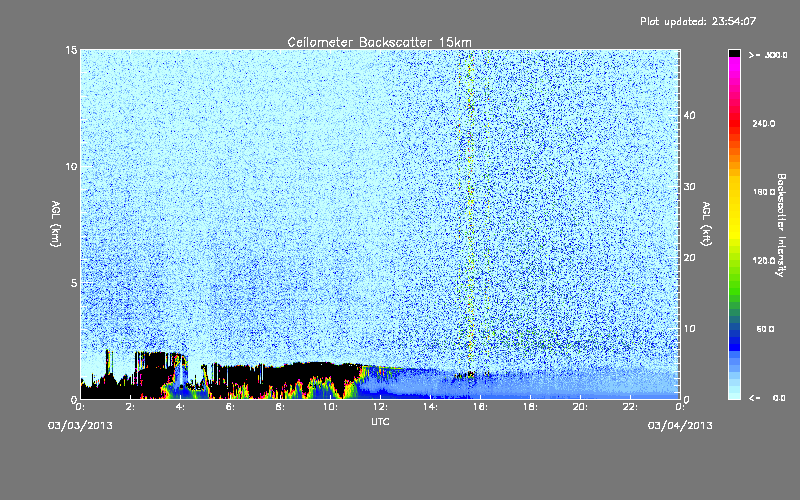Click the "4:" UTC hour tick
This screenshot has height=500, width=800.
(x=181, y=407)
